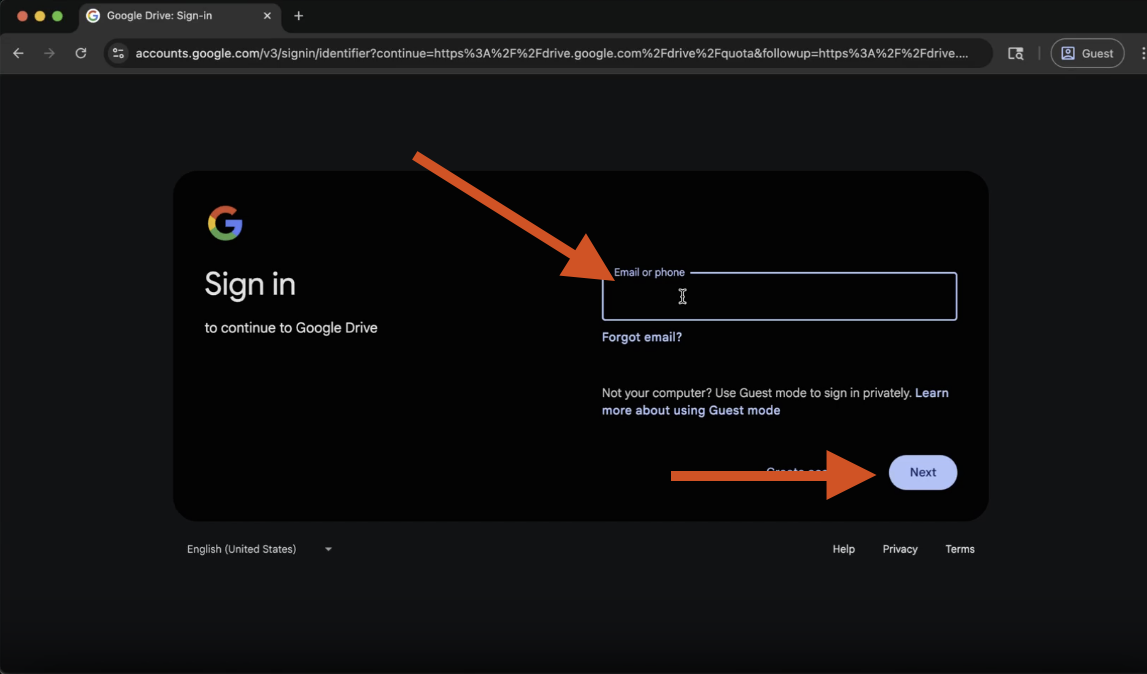Viewport: 1147px width, 674px height.
Task: Open the English (United States) language dropdown
Action: pos(260,549)
